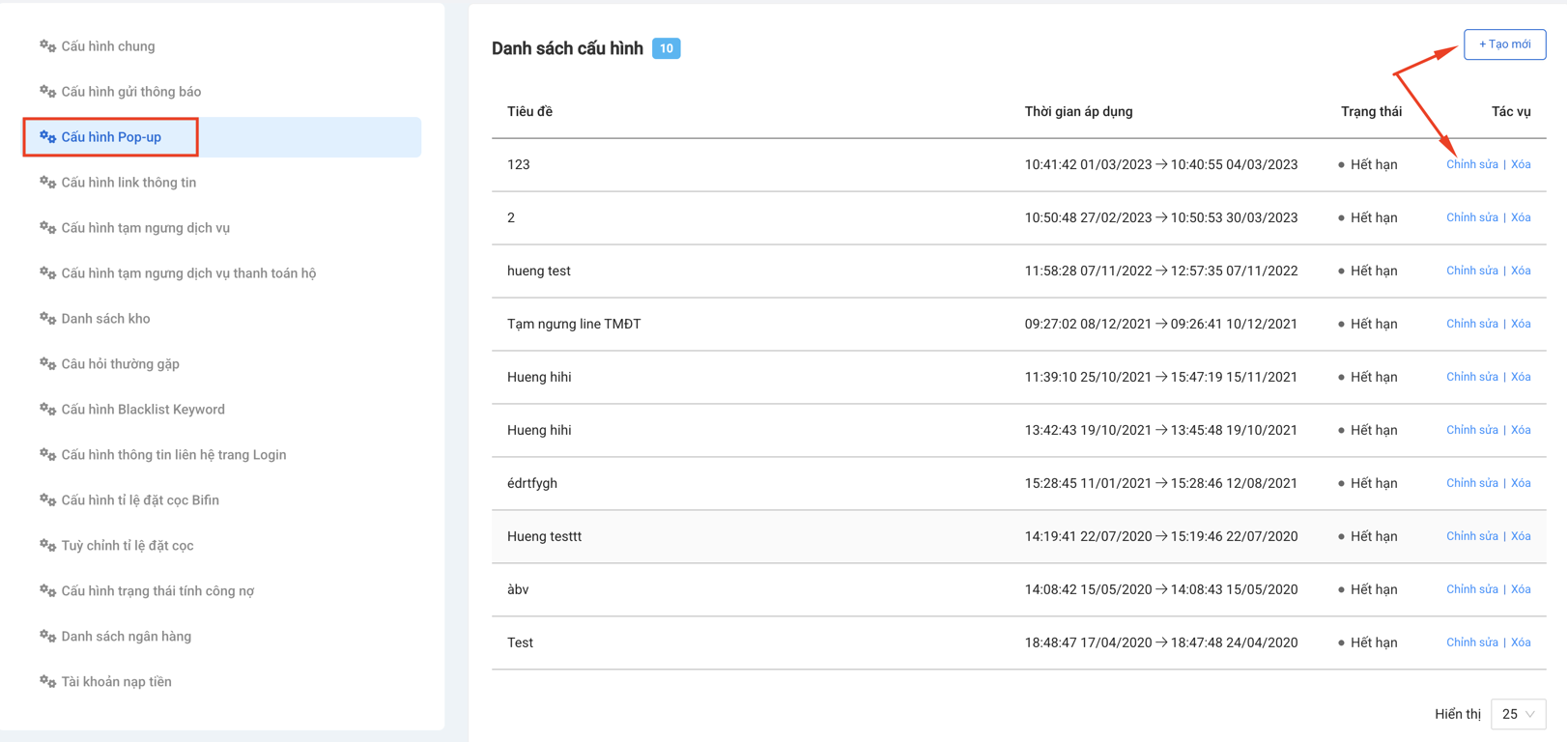Open Cấu hình gửi thông báo menu
1568x742 pixels.
point(130,92)
